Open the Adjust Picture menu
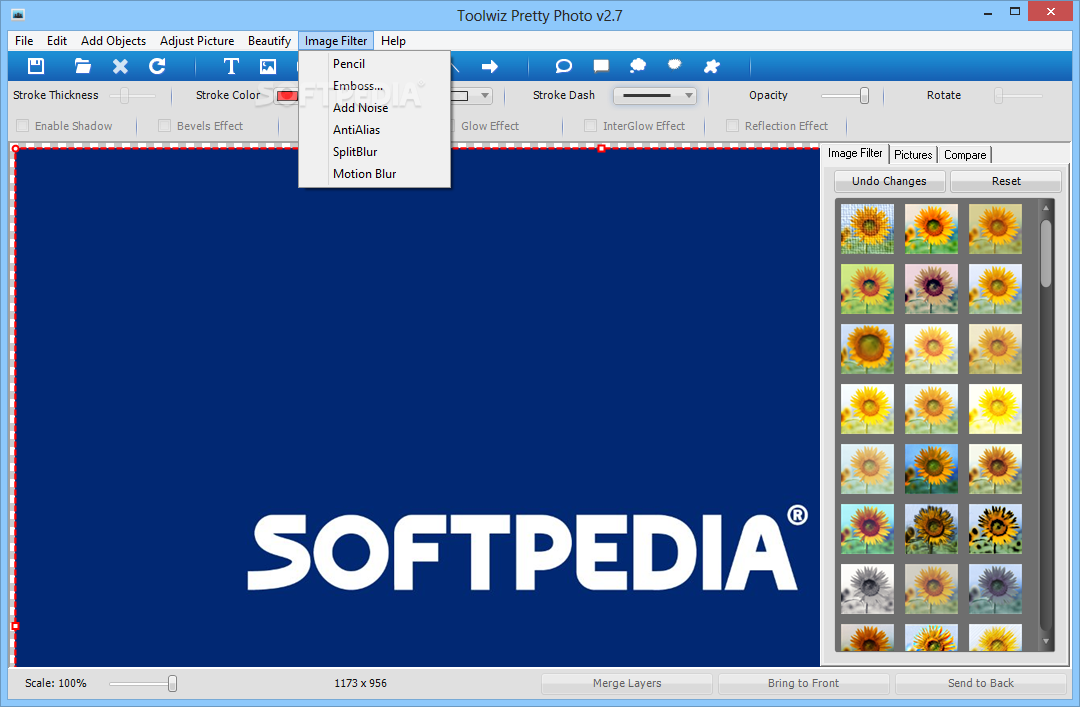This screenshot has width=1080, height=707. (197, 41)
